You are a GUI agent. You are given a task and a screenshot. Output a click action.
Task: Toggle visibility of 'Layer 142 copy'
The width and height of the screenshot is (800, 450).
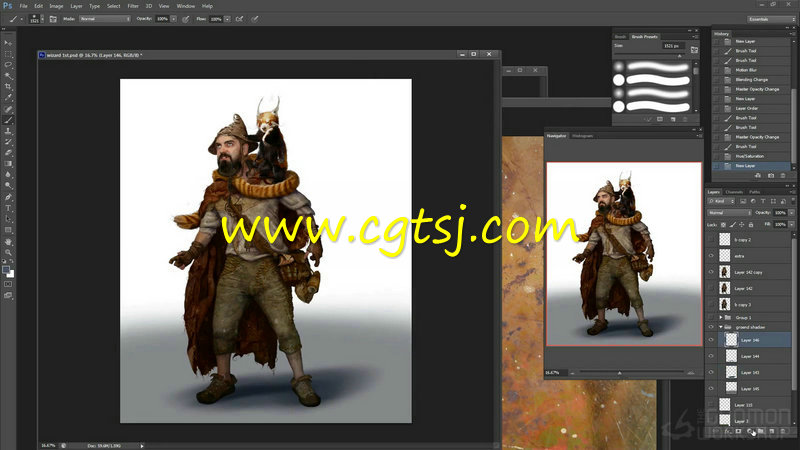(711, 272)
